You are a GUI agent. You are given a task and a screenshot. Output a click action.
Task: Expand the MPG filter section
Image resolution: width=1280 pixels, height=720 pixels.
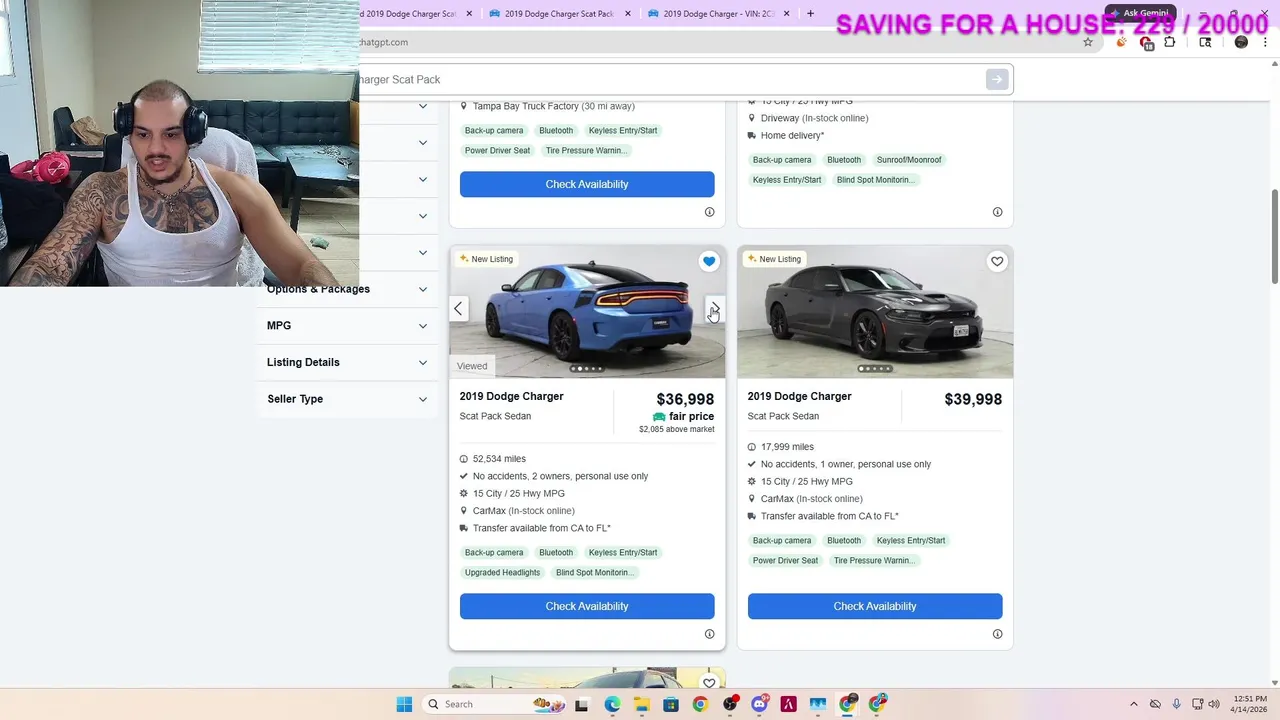pyautogui.click(x=347, y=326)
